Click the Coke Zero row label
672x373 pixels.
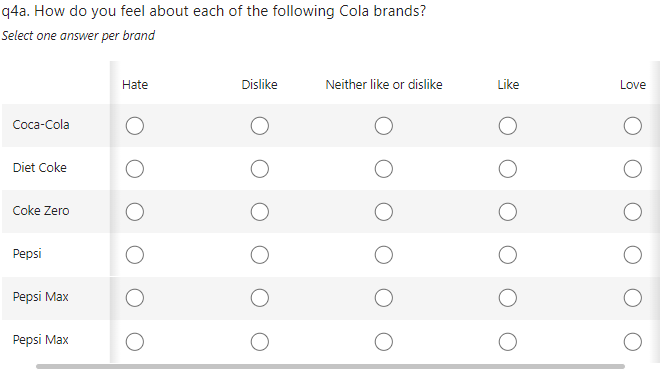41,211
